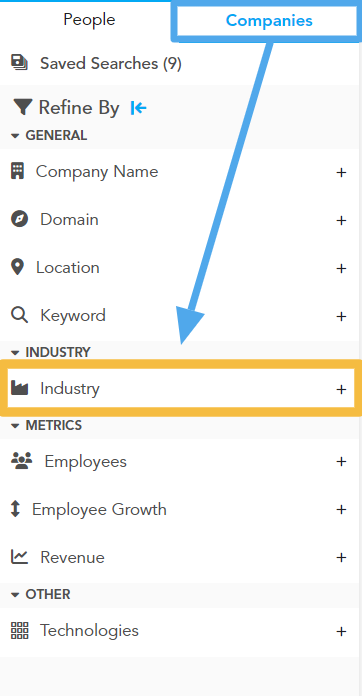
Task: Click the Keyword magnifier icon
Action: point(20,316)
